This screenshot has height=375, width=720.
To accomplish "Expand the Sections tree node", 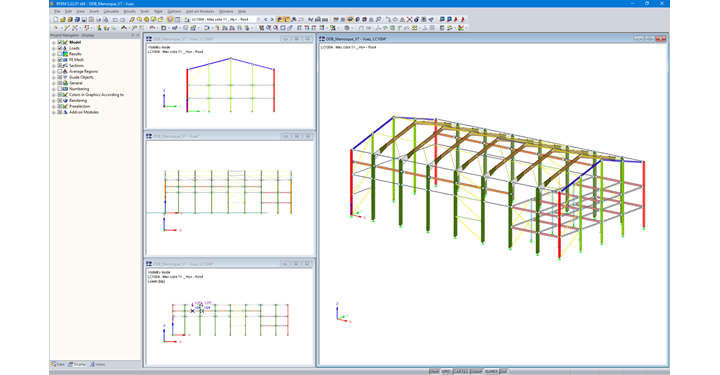I will coord(54,66).
